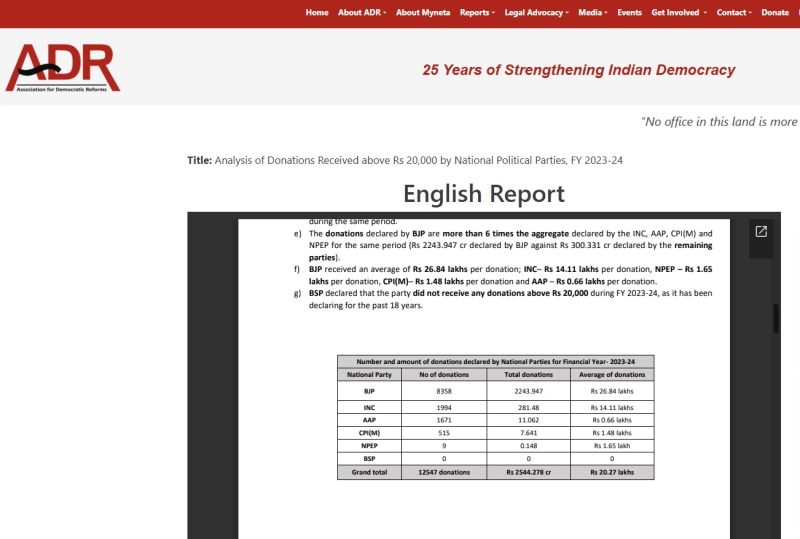Select the CPI(M) party cell

(x=369, y=433)
